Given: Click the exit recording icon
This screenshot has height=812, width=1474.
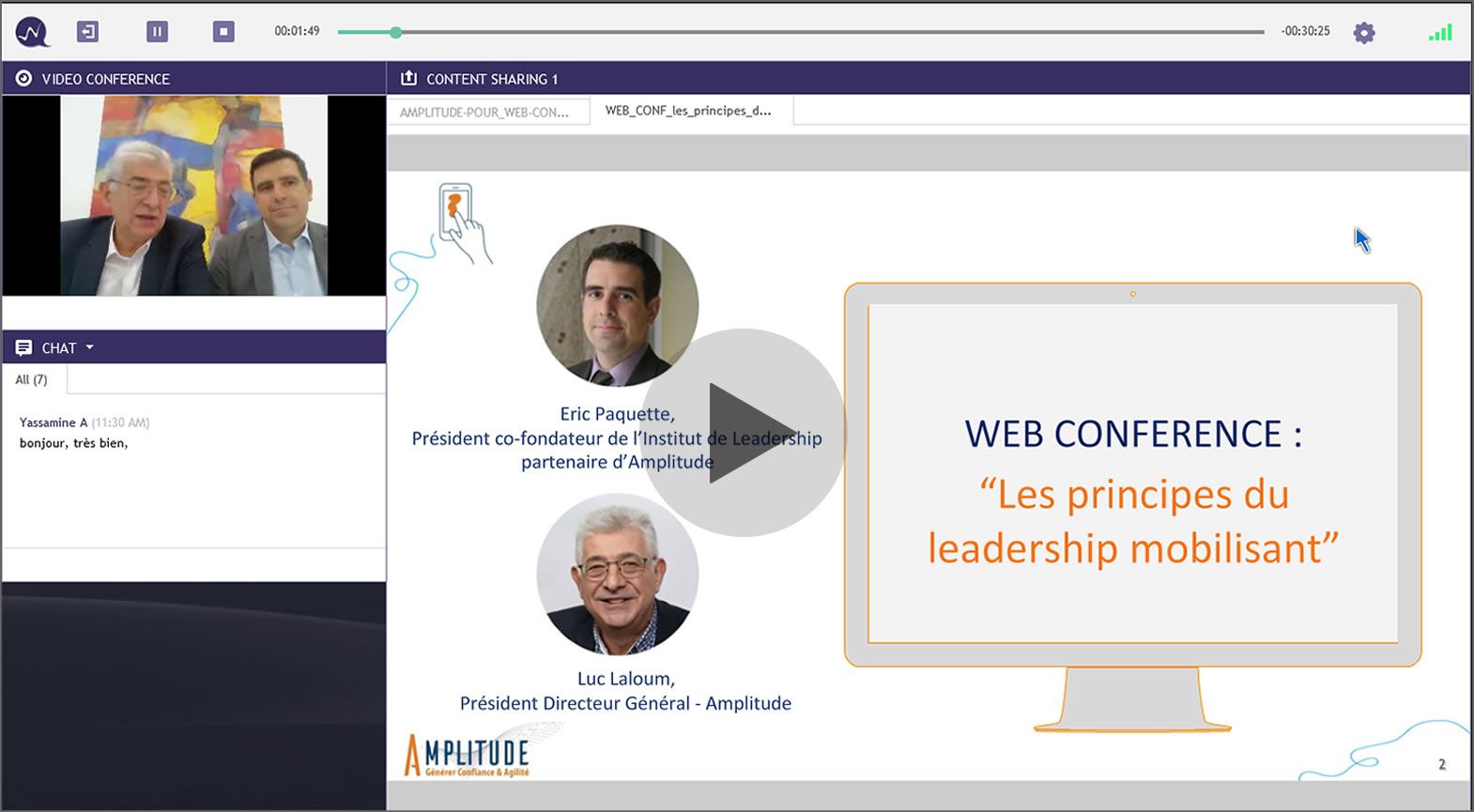Looking at the screenshot, I should click(87, 32).
